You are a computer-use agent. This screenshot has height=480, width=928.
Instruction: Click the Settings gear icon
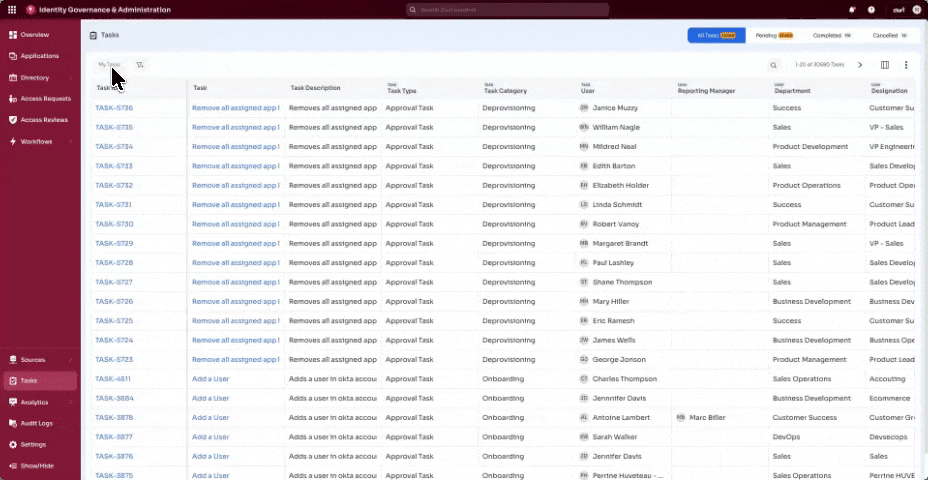tap(13, 444)
